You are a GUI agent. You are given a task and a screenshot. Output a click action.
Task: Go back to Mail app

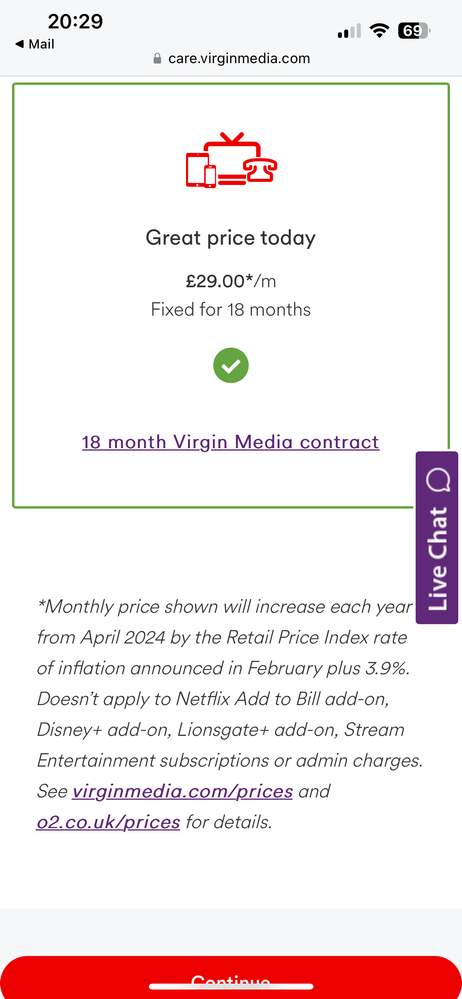[34, 45]
